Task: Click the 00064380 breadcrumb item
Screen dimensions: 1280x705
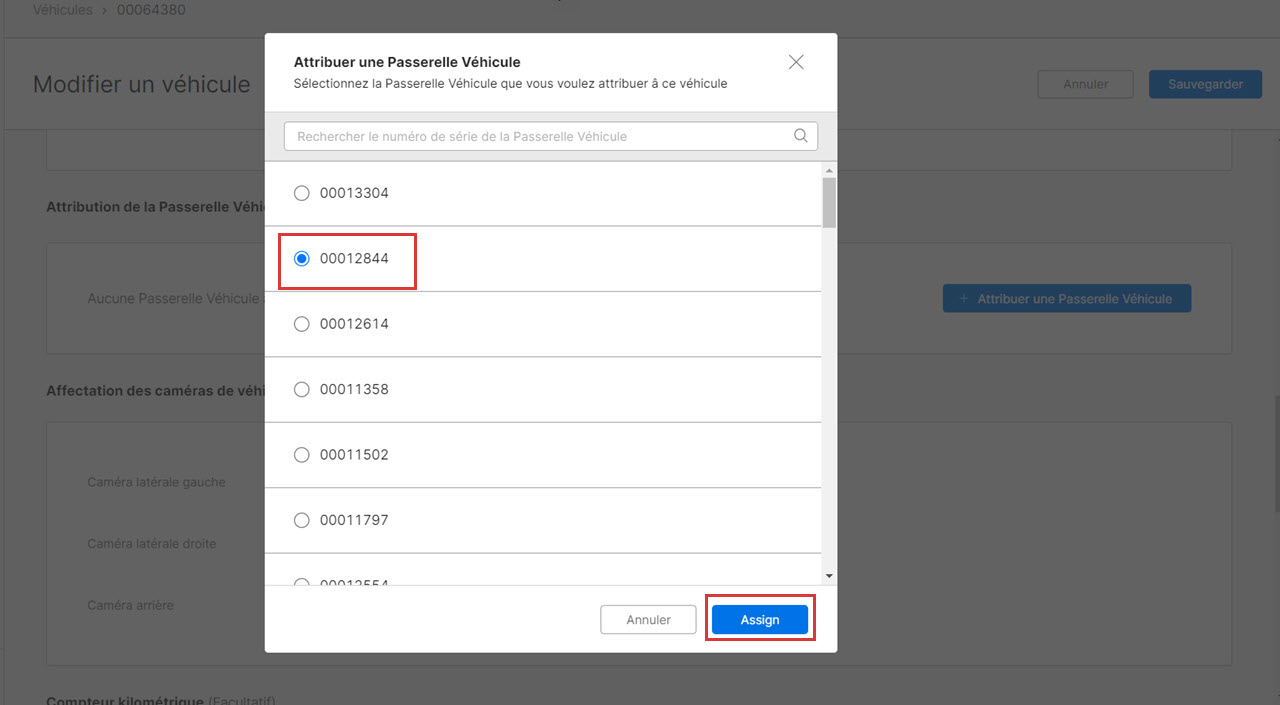Action: (x=151, y=10)
